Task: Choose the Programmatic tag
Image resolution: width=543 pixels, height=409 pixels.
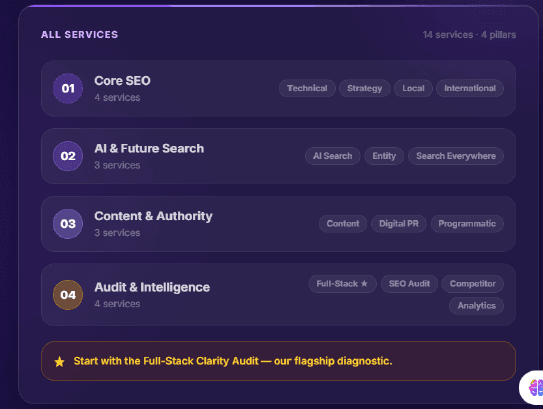Action: coord(467,224)
